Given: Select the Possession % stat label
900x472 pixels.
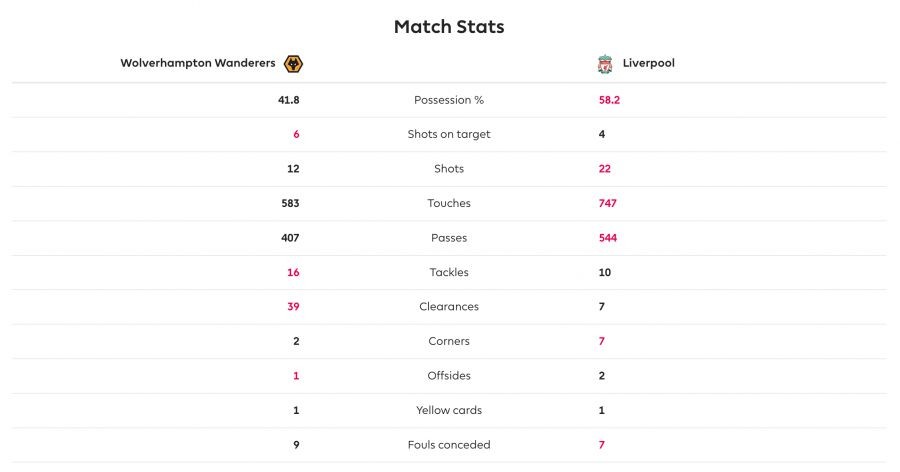Looking at the screenshot, I should [x=449, y=100].
